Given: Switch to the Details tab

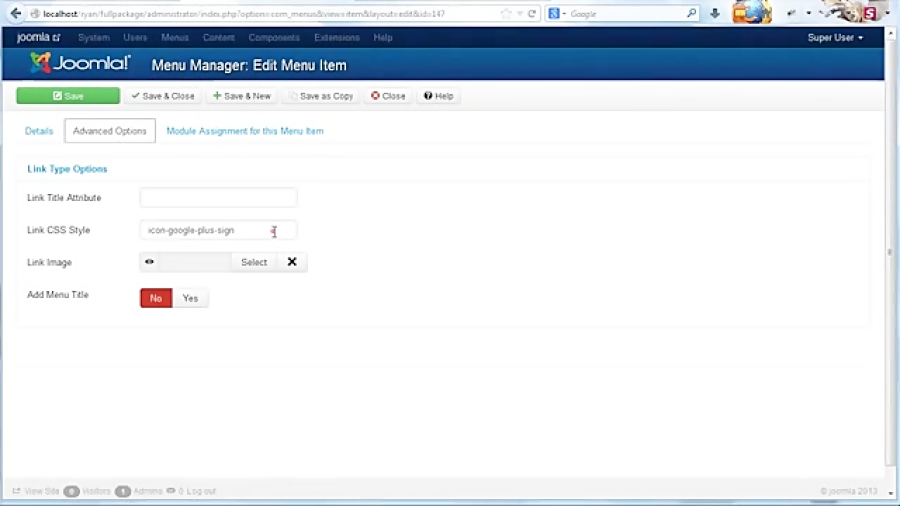Looking at the screenshot, I should [39, 131].
